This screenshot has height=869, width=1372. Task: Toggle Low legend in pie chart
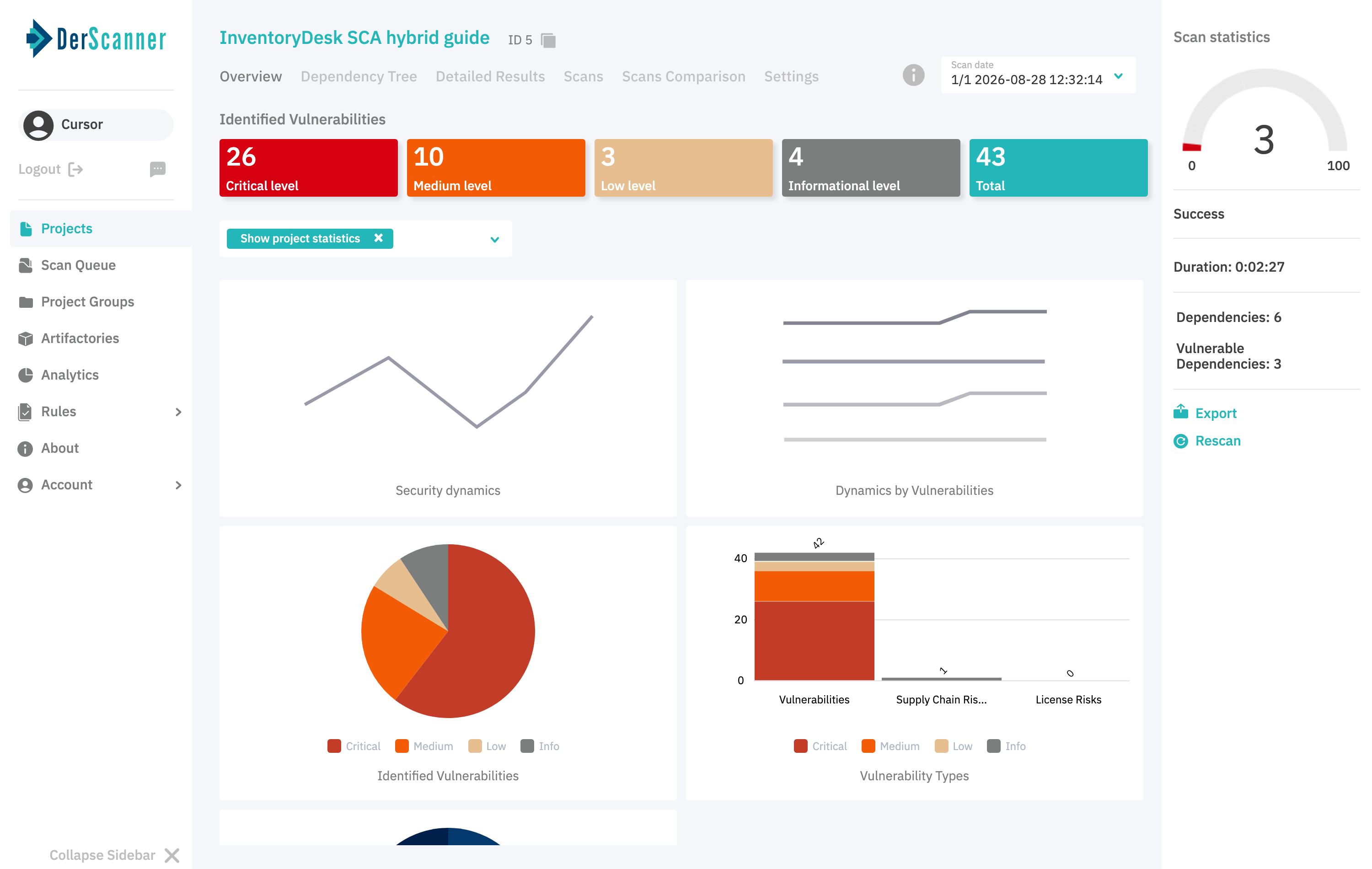487,746
